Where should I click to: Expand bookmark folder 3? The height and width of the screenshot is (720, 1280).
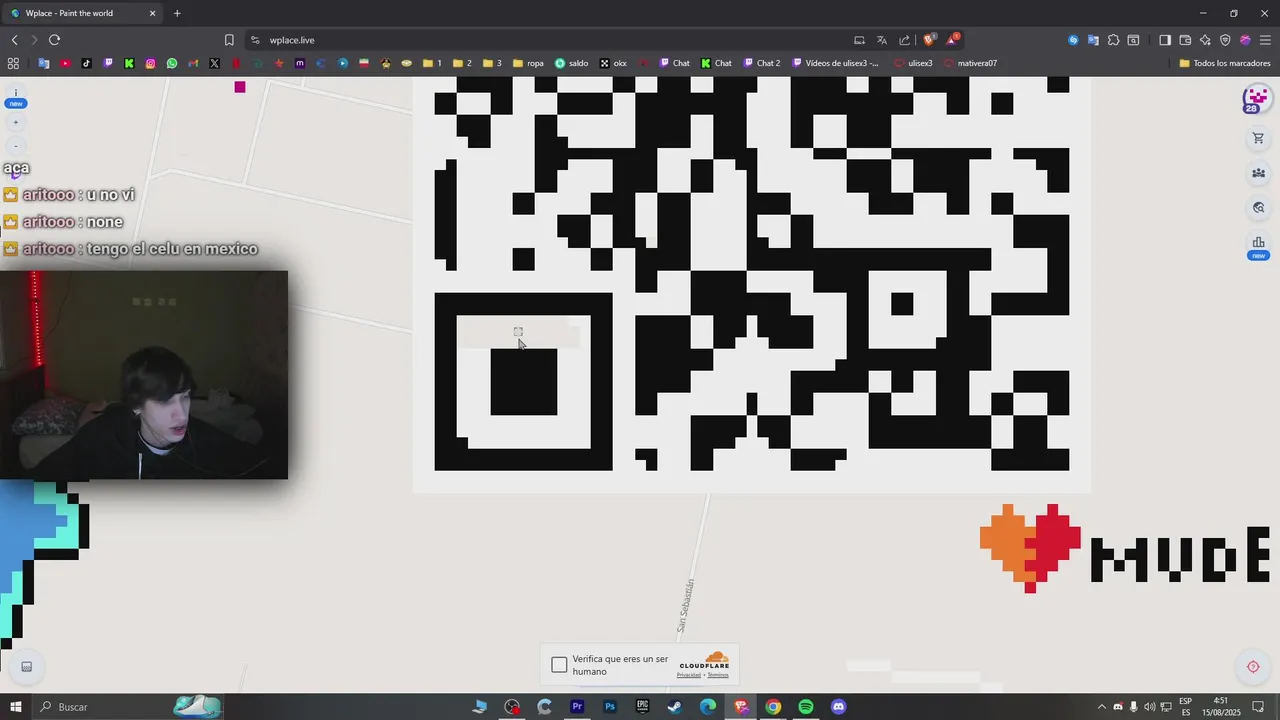[x=492, y=63]
